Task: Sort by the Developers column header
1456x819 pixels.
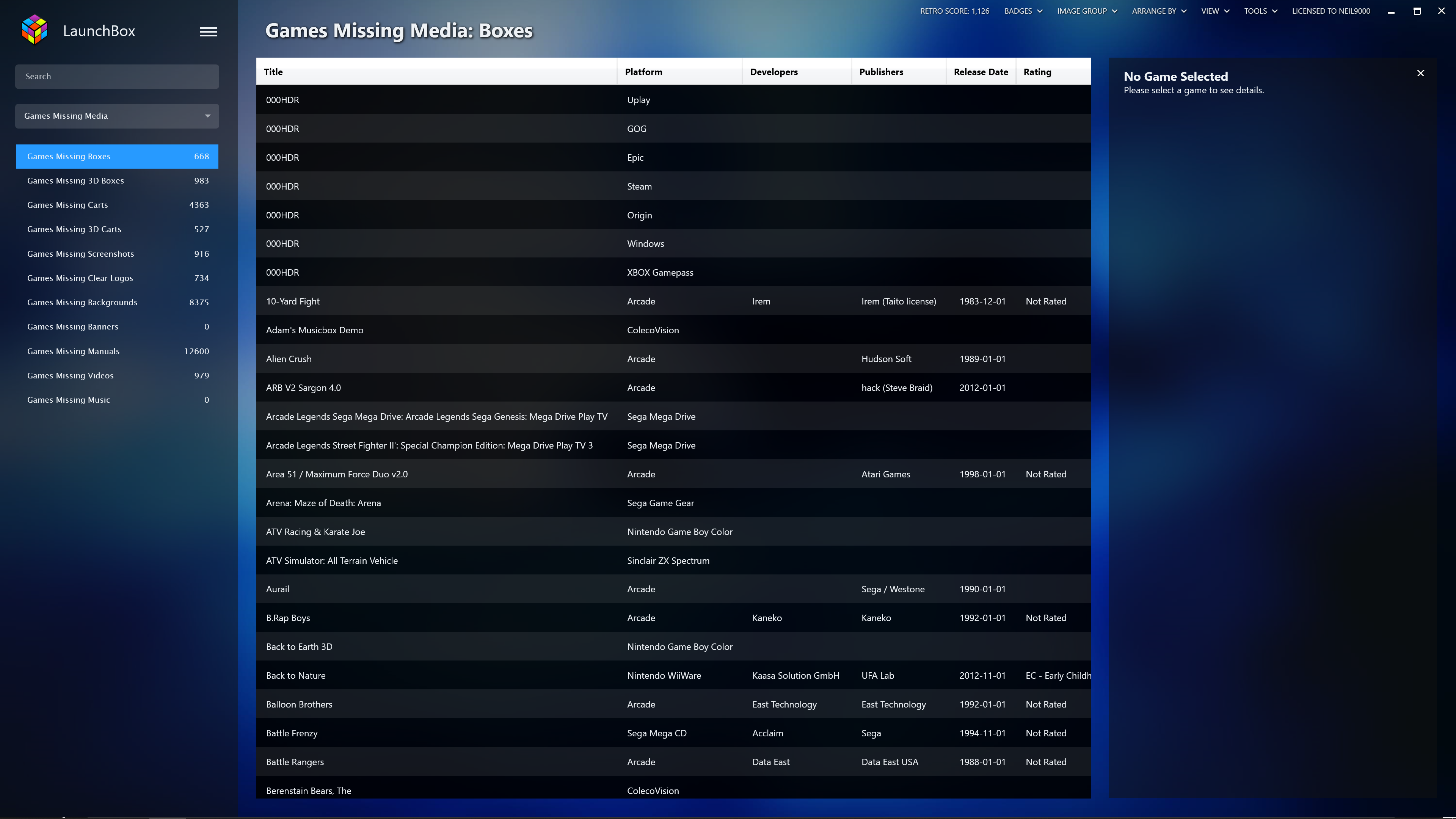Action: point(796,72)
